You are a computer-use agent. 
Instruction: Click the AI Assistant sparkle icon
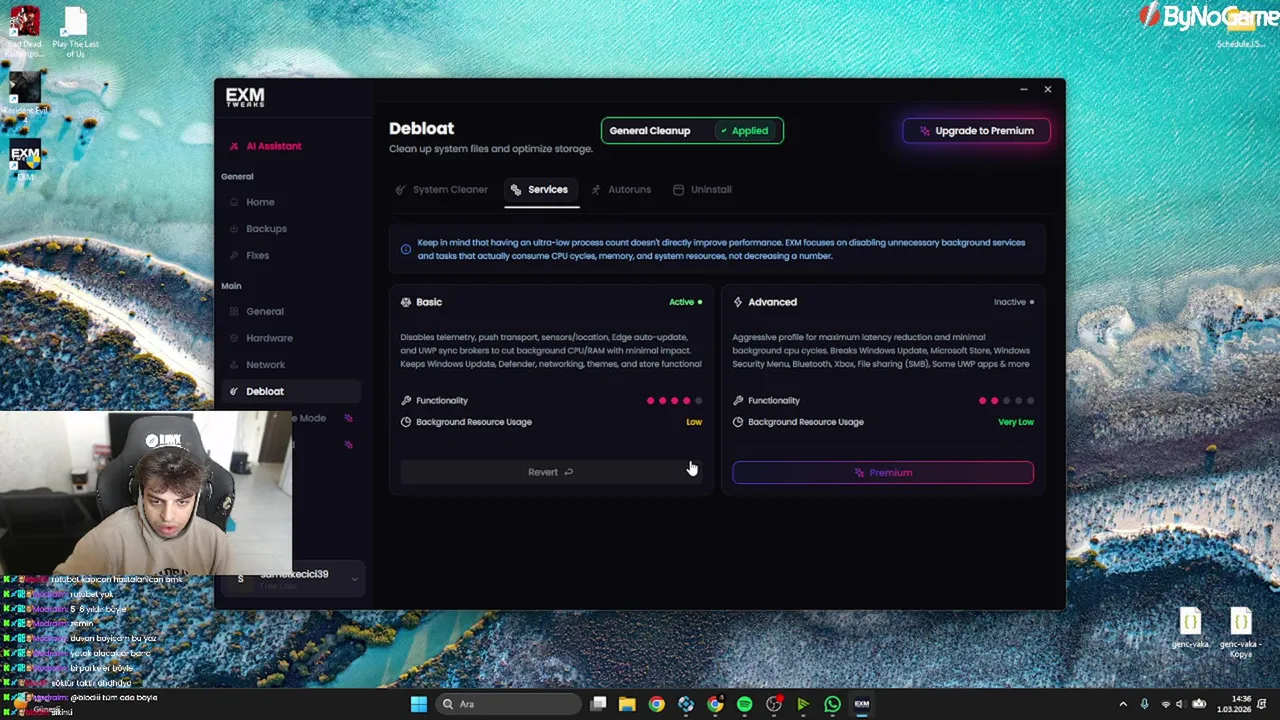pyautogui.click(x=235, y=146)
